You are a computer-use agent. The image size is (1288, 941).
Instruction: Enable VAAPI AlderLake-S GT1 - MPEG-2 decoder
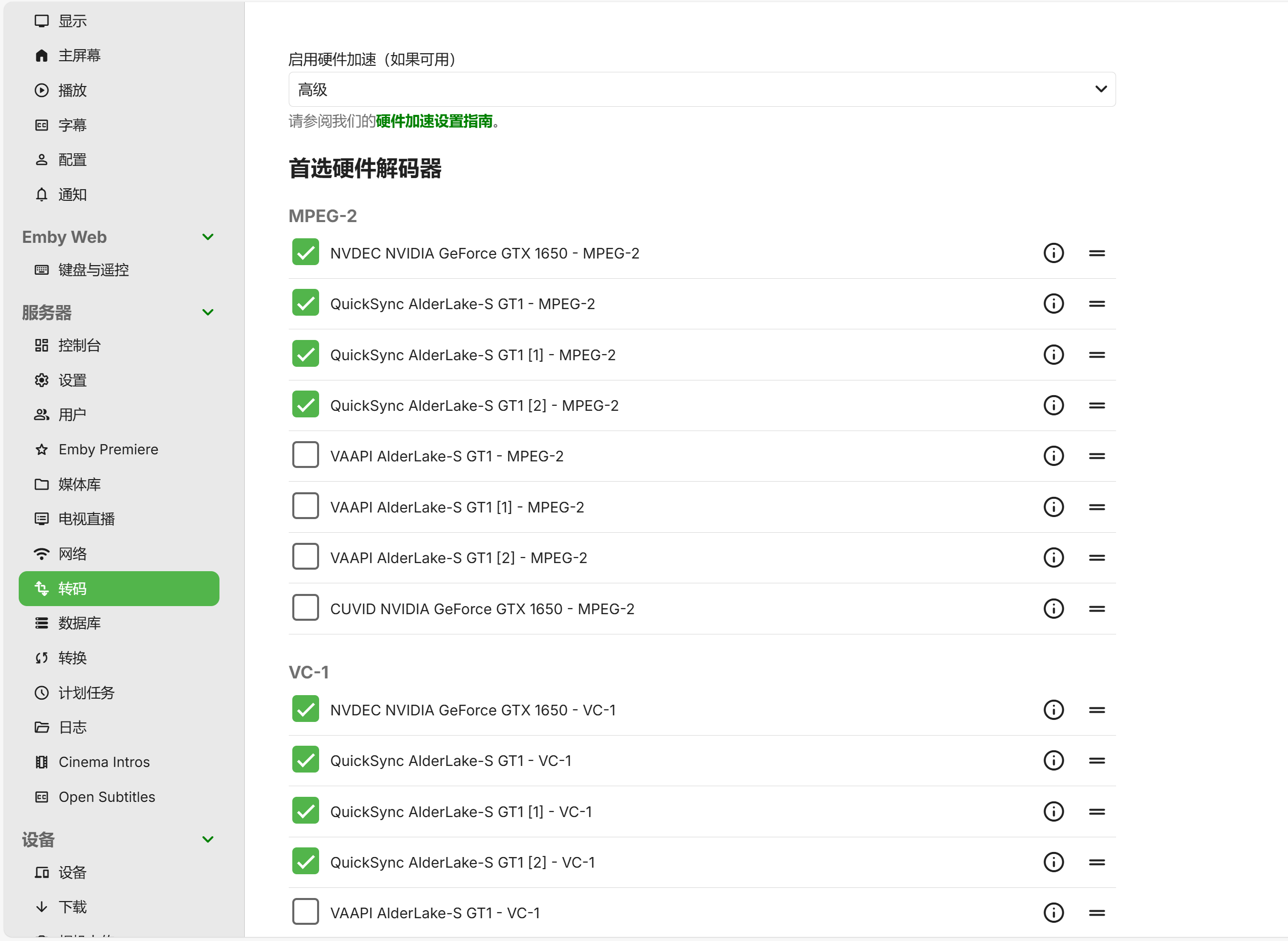coord(305,455)
